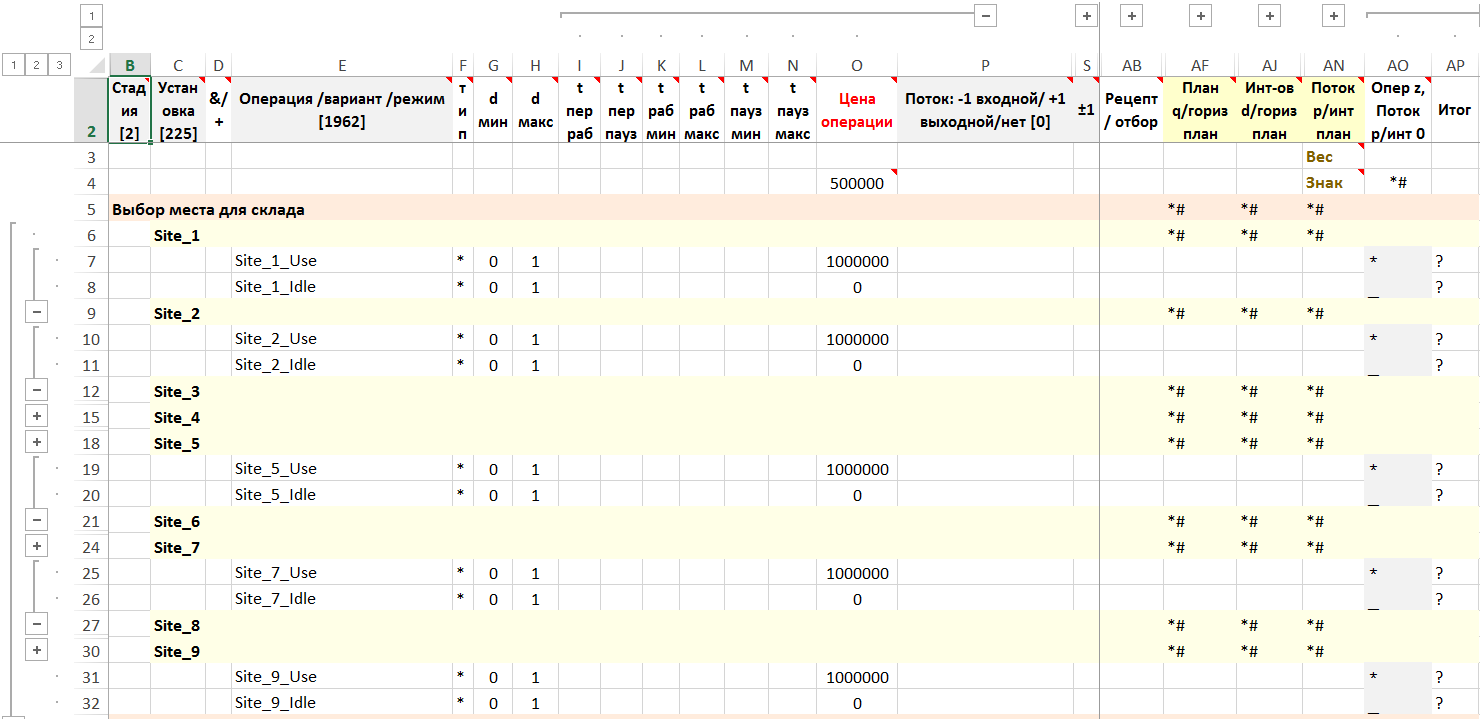This screenshot has width=1480, height=719.
Task: Show row outline level 3
Action: 60,65
